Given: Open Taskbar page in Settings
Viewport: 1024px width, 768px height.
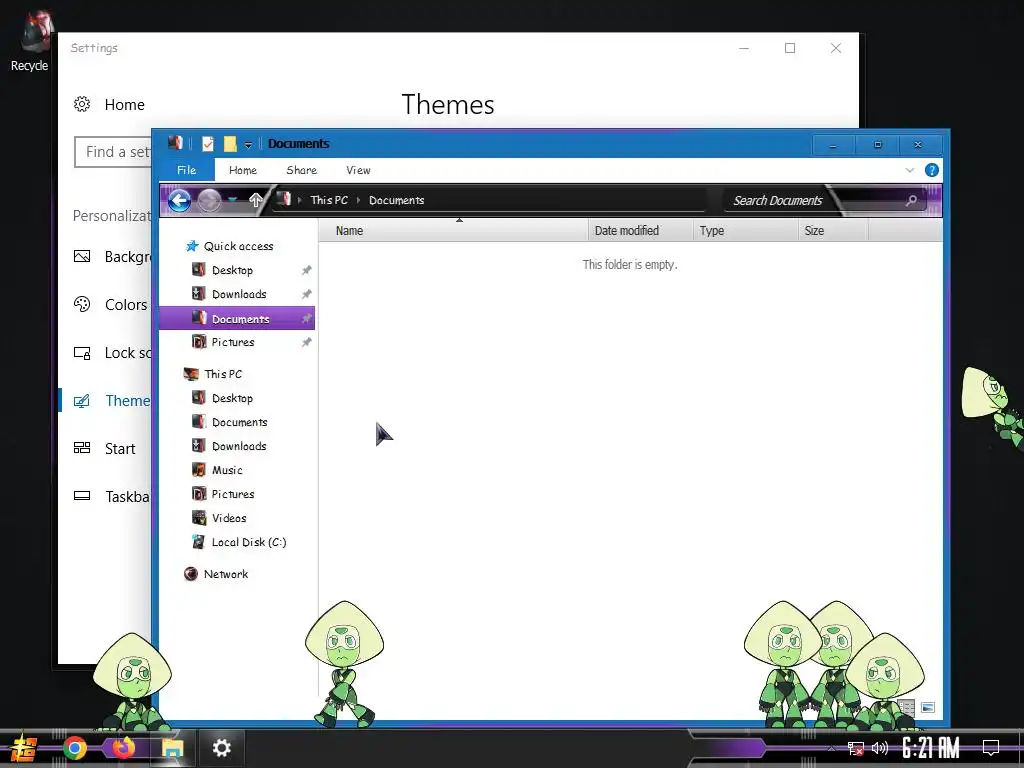Looking at the screenshot, I should pos(112,497).
